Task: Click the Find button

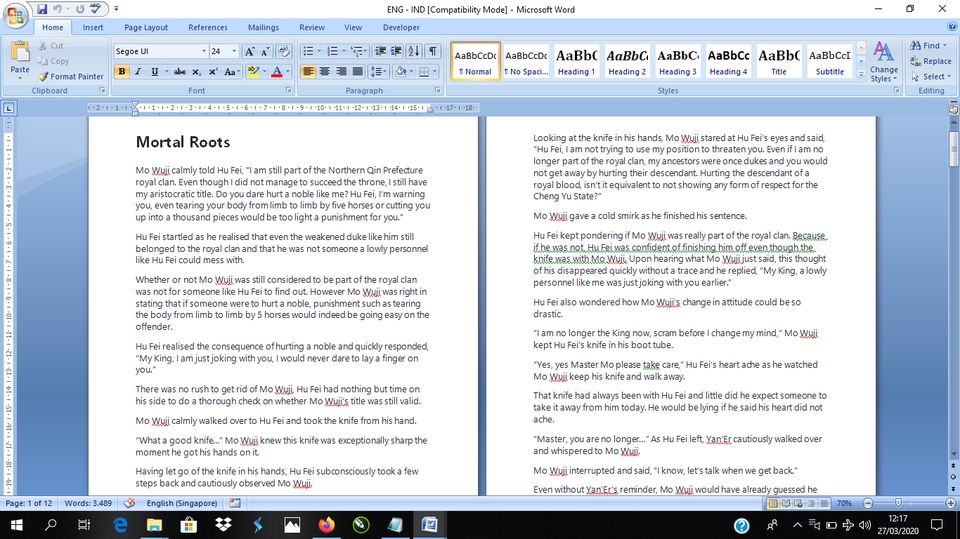Action: click(928, 45)
